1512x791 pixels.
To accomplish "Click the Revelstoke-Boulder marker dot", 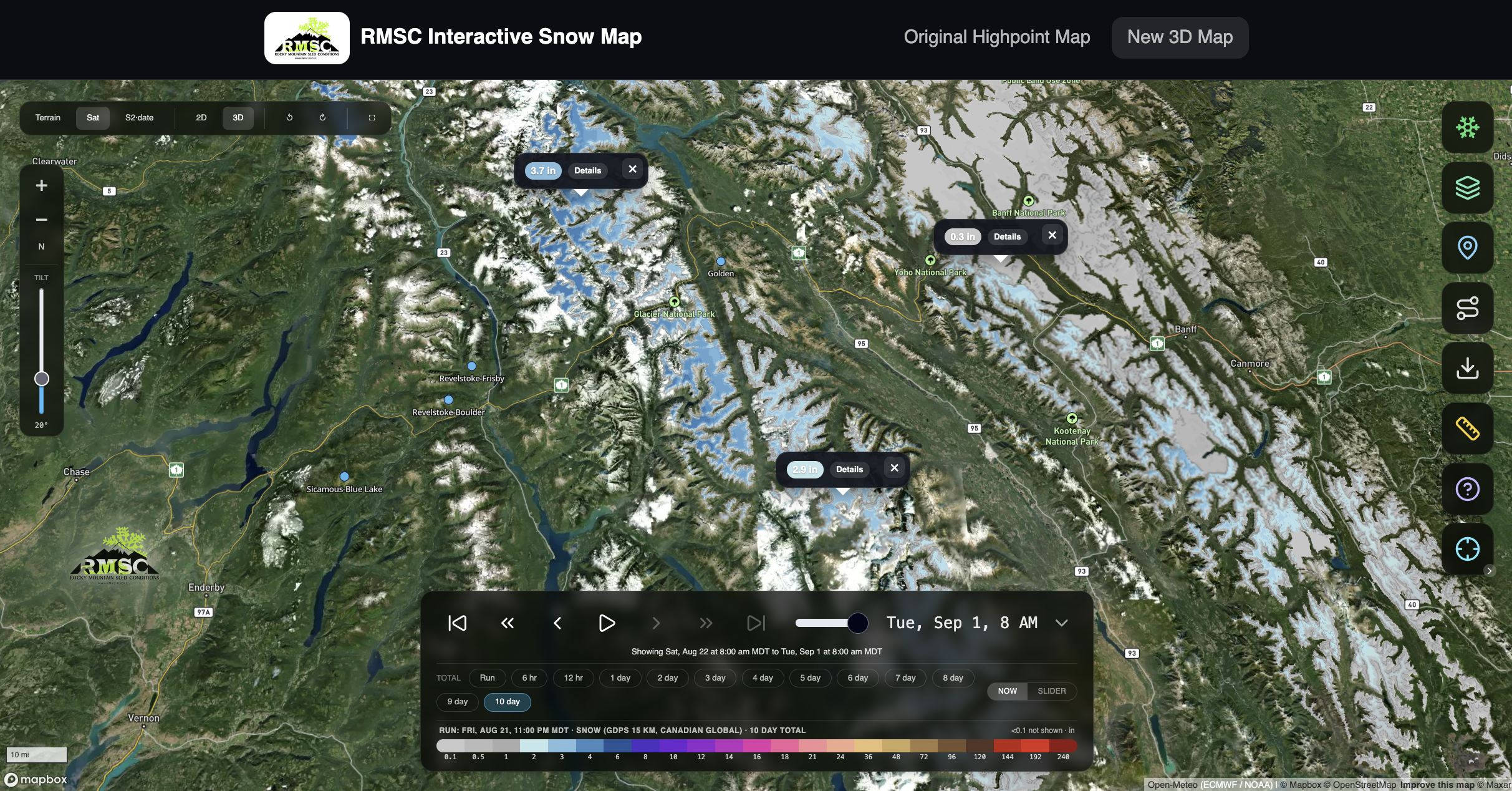I will (x=448, y=400).
